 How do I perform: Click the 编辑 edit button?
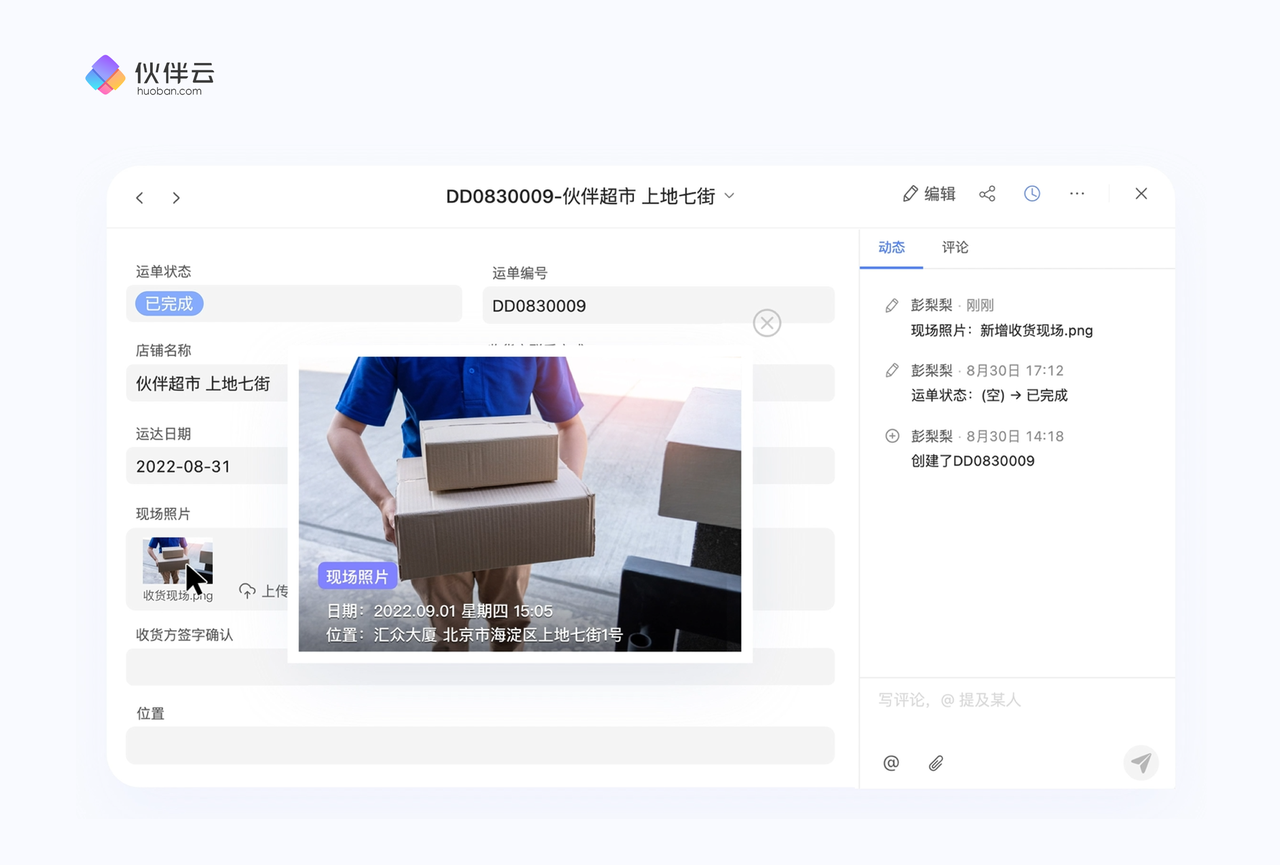coord(929,194)
